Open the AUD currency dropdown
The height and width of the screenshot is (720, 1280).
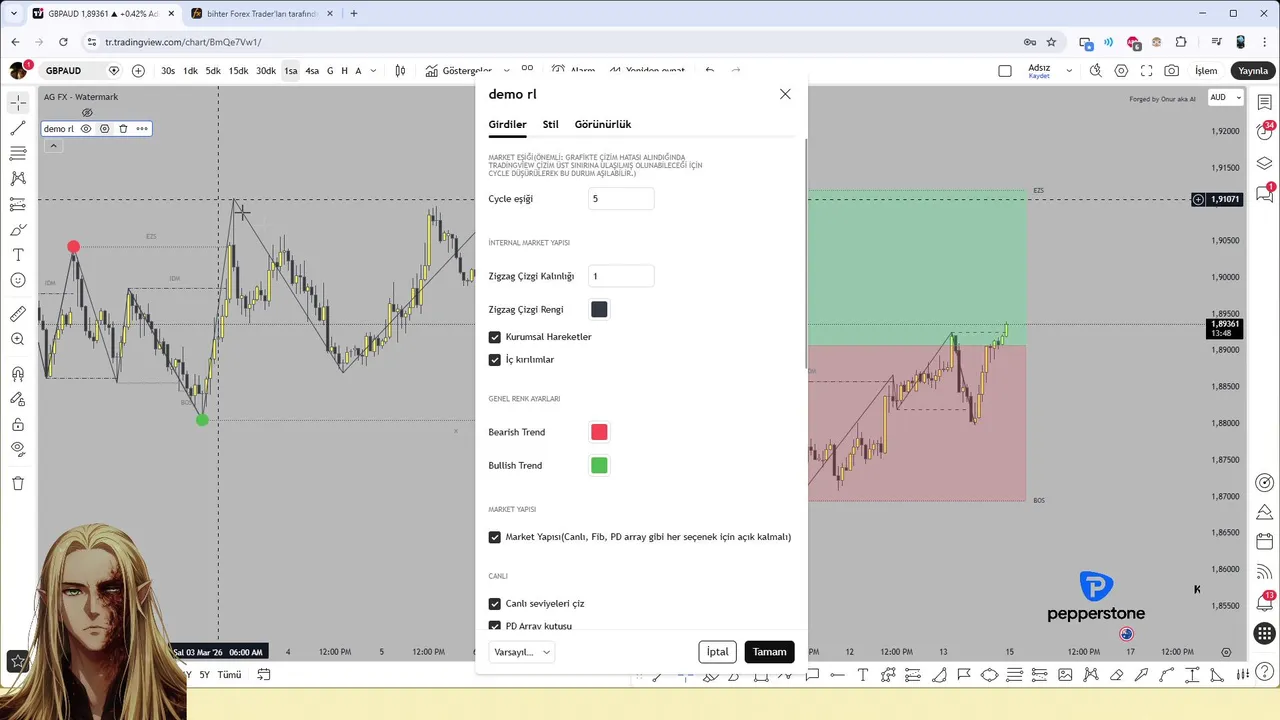tap(1225, 97)
